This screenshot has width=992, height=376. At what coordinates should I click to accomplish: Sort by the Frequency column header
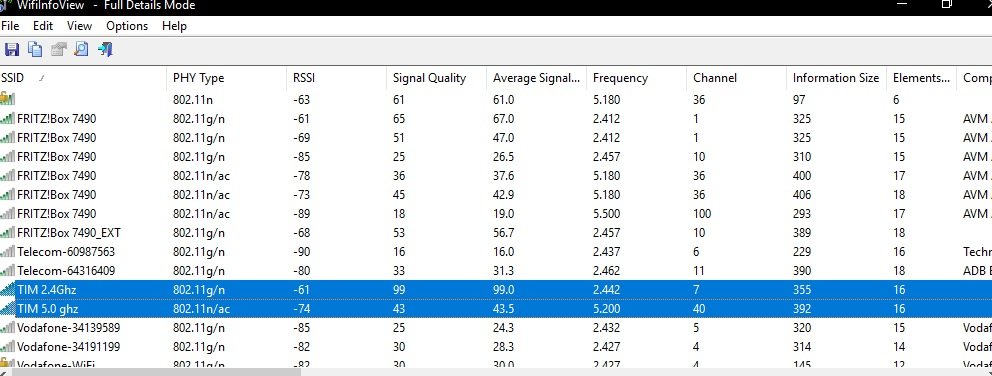636,78
